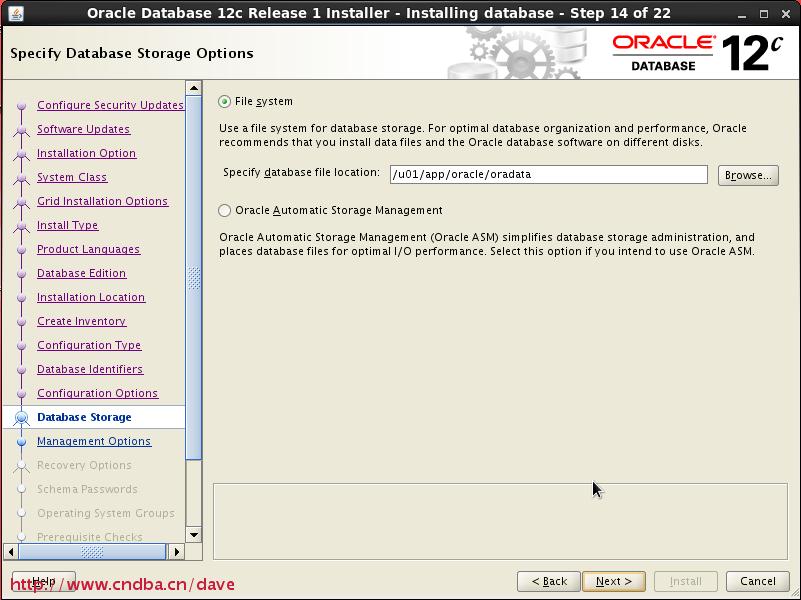Click step bullet beside Install Type
This screenshot has width=801, height=600.
tap(21, 226)
